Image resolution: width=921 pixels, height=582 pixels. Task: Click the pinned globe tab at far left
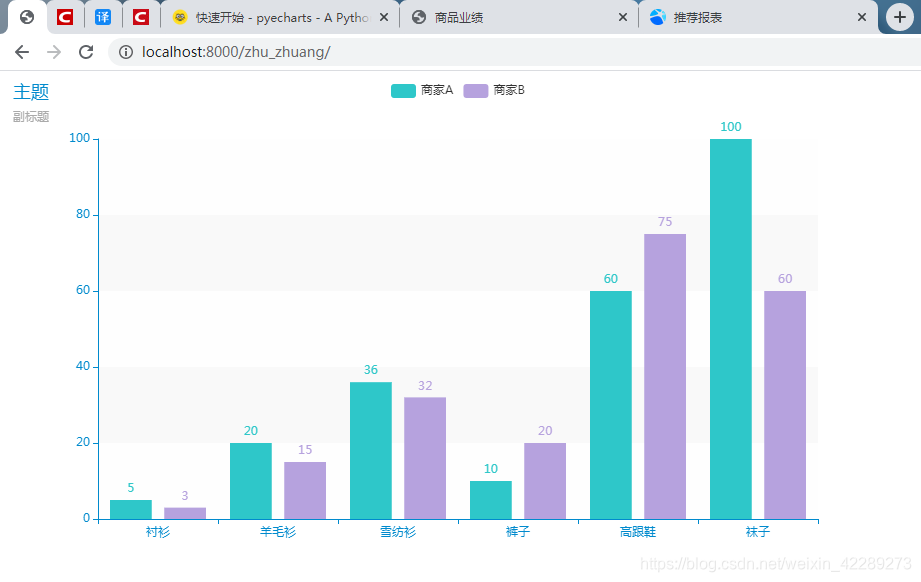(27, 16)
